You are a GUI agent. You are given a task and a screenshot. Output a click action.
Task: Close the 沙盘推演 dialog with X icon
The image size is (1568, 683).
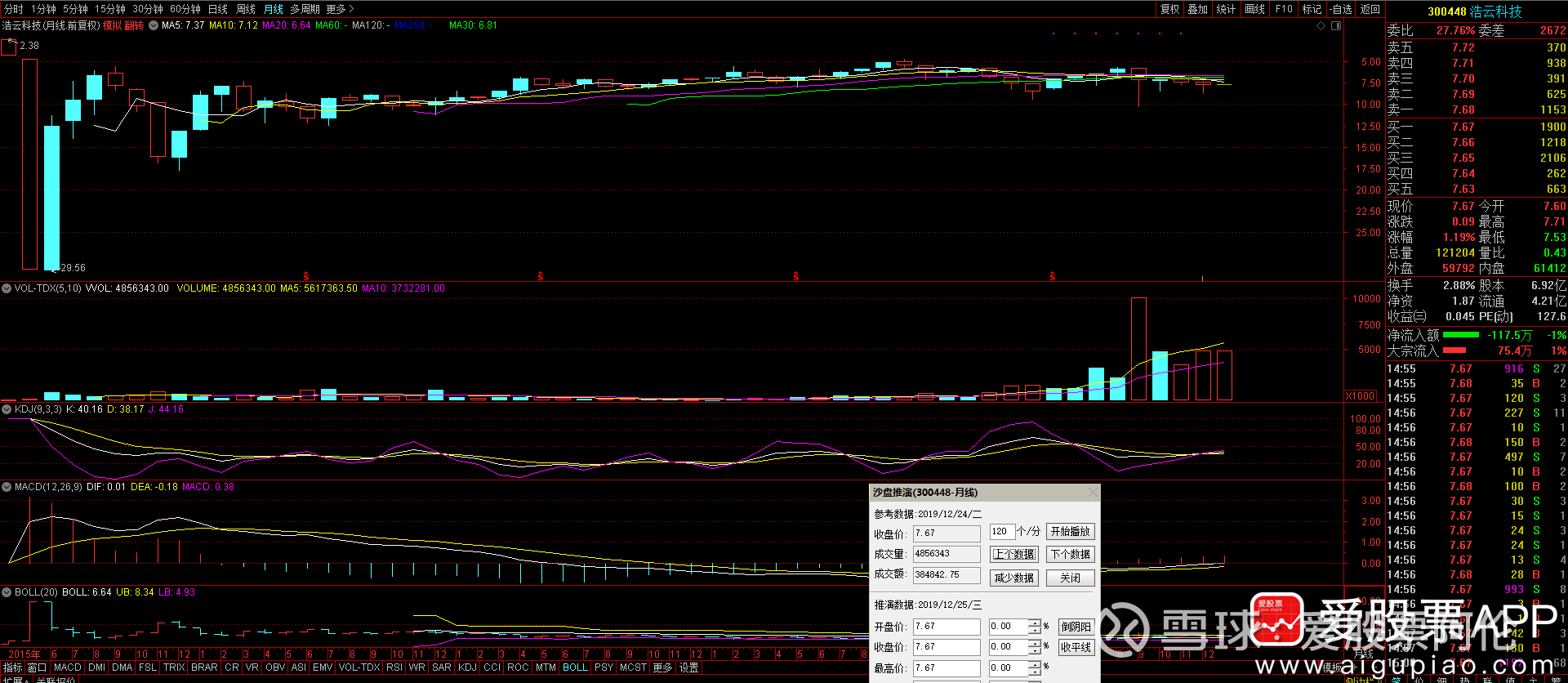(1093, 493)
